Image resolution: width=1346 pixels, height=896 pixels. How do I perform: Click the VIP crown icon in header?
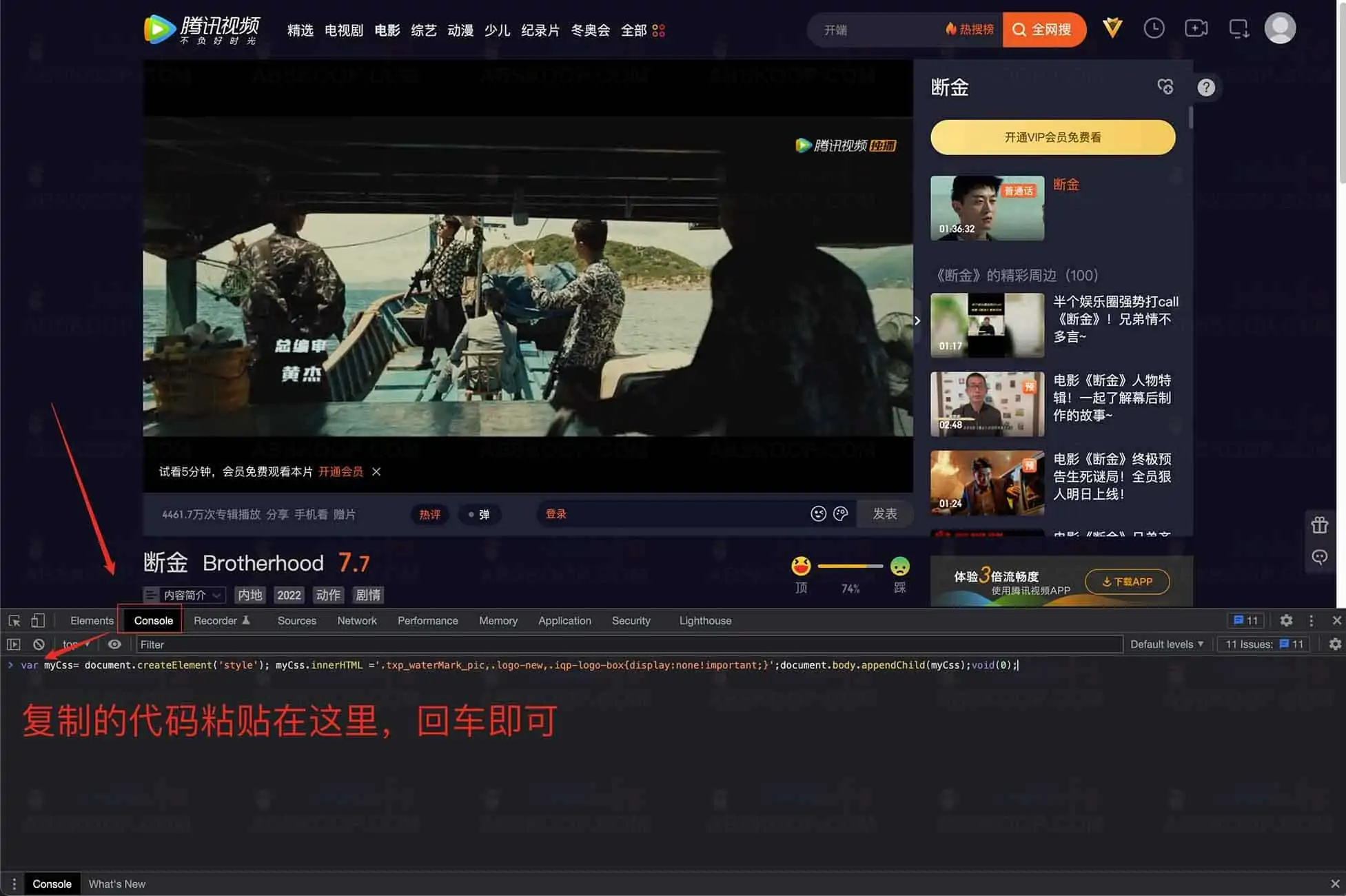[x=1112, y=28]
